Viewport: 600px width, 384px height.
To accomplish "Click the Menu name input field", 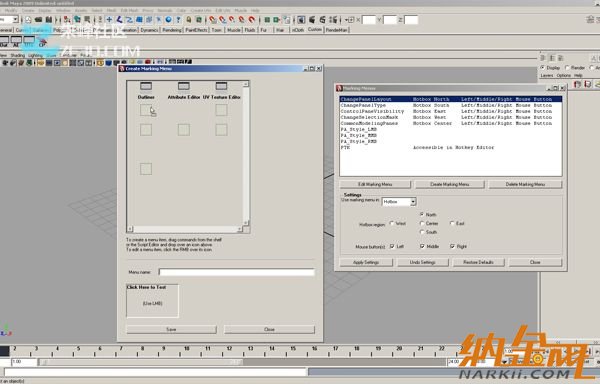I will click(x=236, y=272).
